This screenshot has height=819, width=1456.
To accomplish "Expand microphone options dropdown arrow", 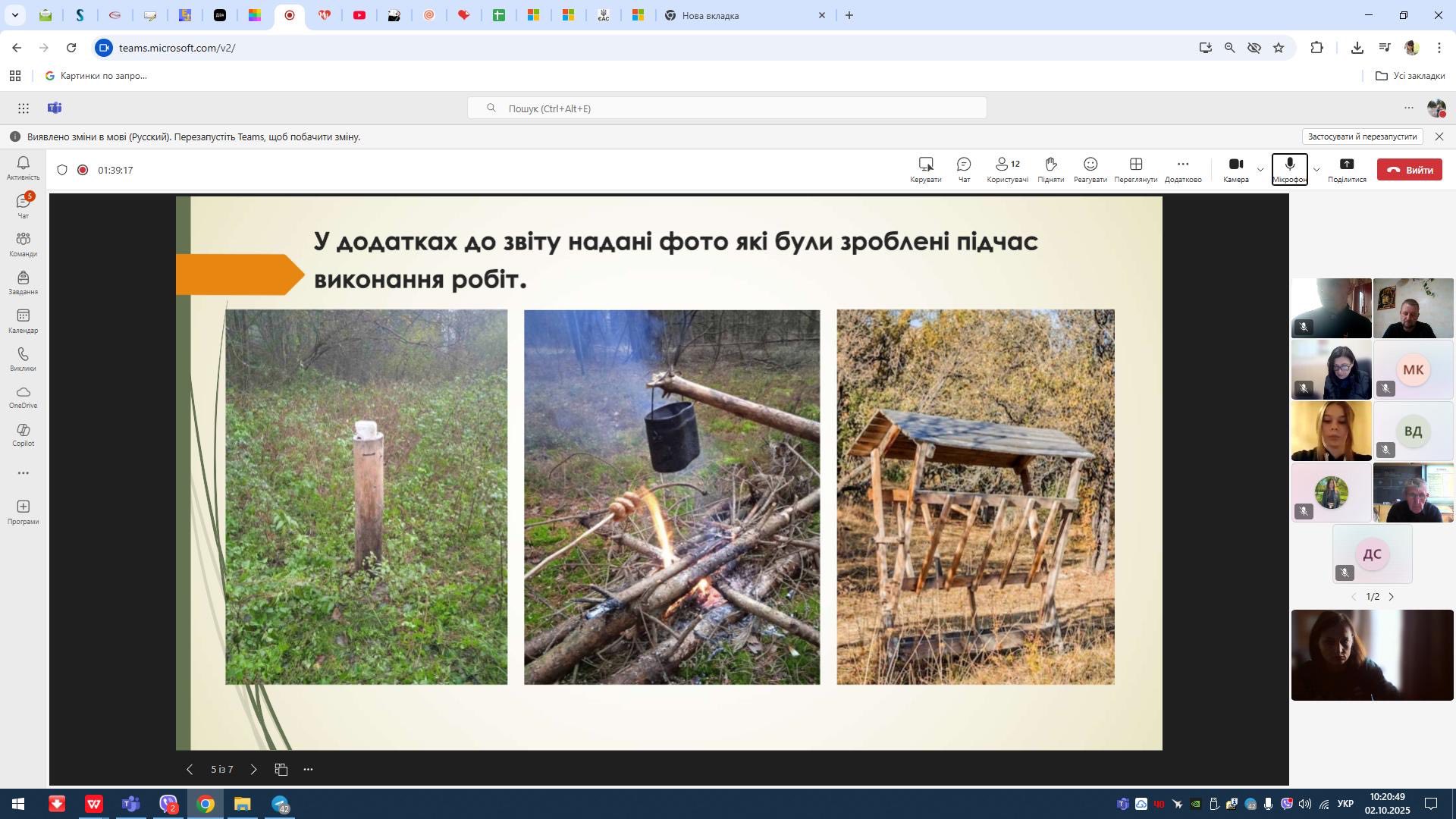I will point(1316,169).
